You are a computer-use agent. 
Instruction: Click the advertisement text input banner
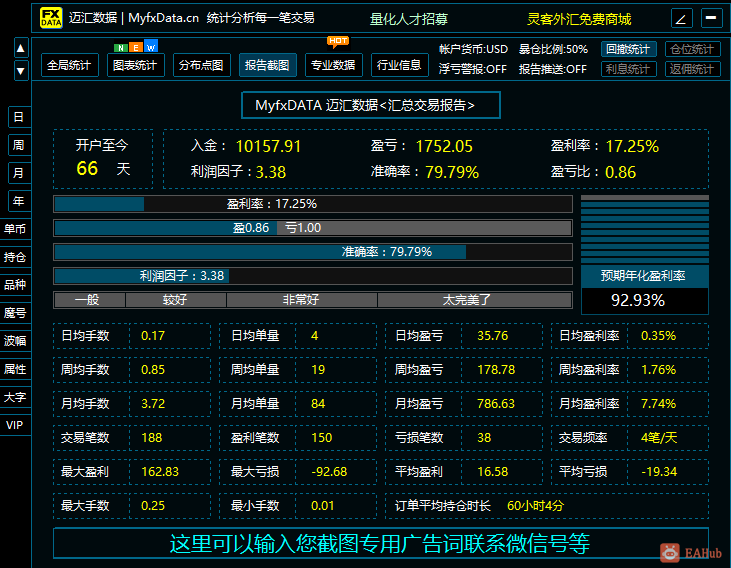(x=381, y=543)
